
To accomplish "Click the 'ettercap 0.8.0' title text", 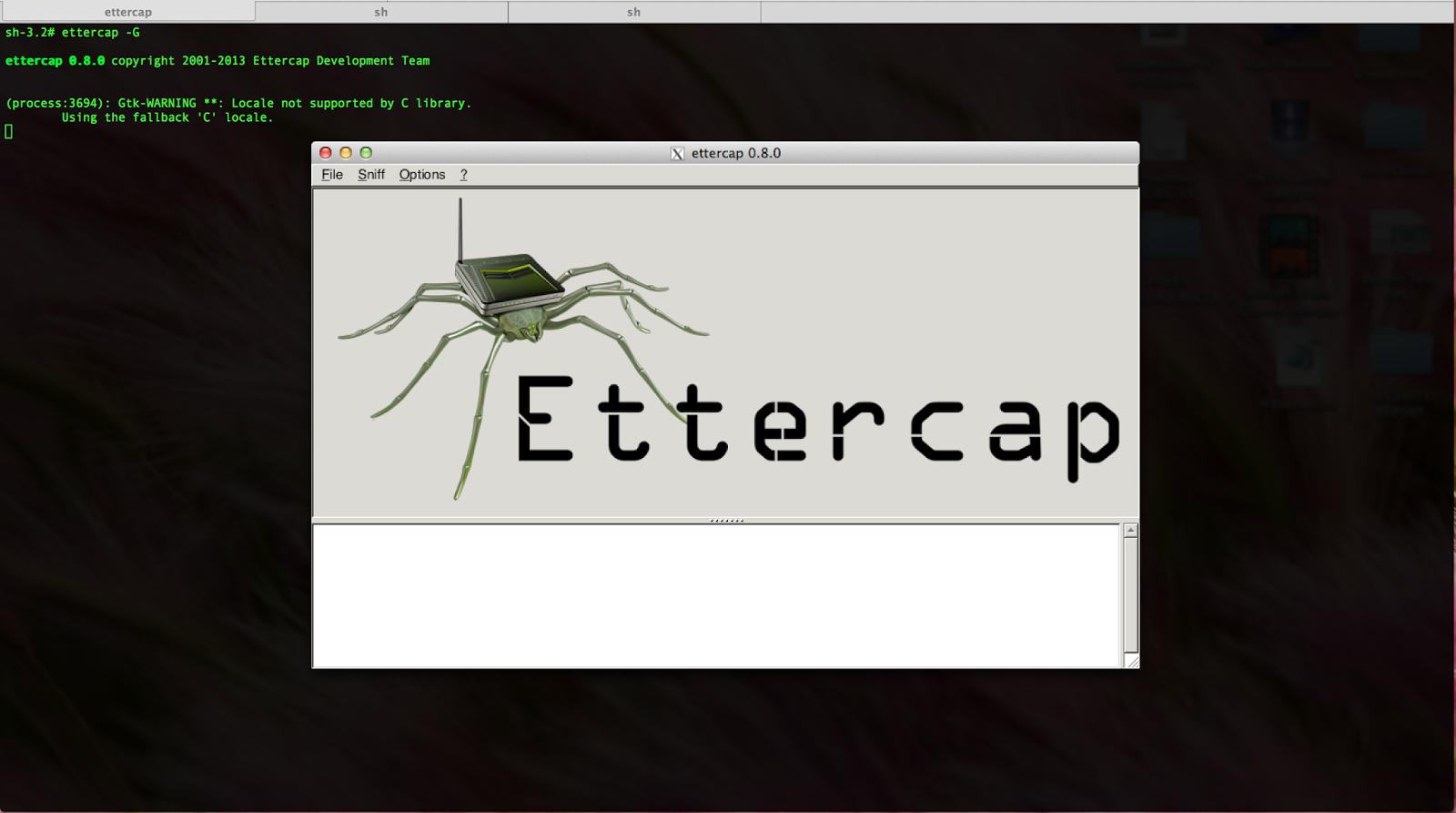I will (x=736, y=153).
